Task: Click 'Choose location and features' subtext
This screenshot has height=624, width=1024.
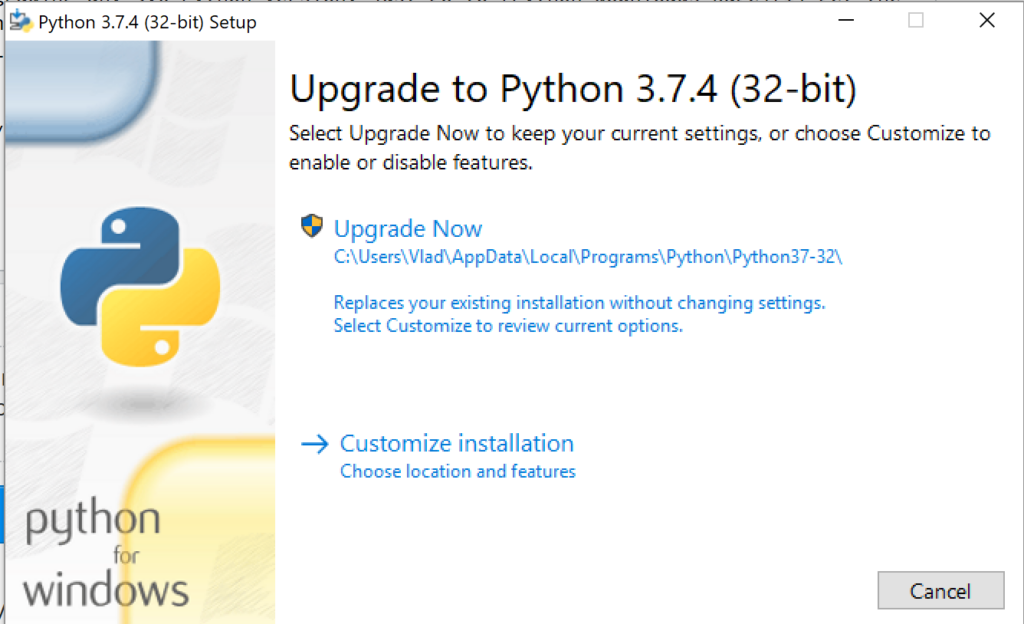Action: pos(458,471)
